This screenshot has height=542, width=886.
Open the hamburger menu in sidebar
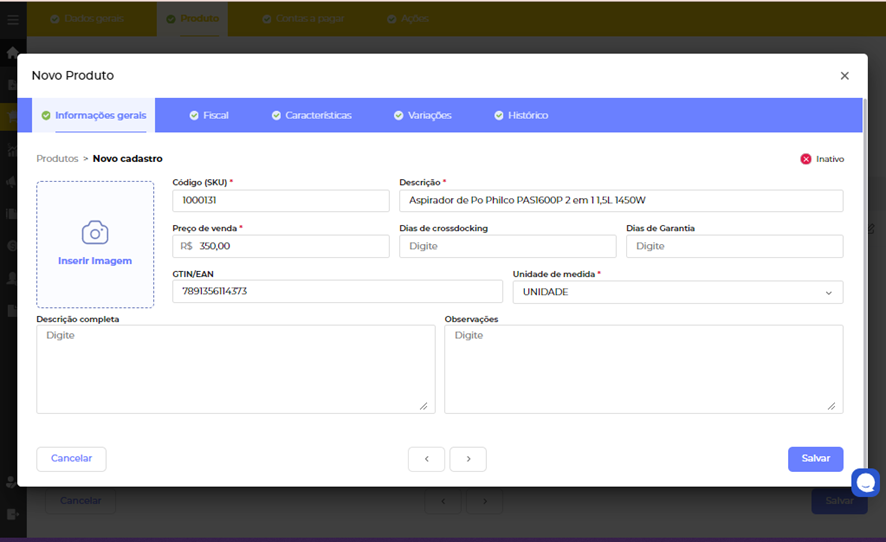[x=12, y=19]
